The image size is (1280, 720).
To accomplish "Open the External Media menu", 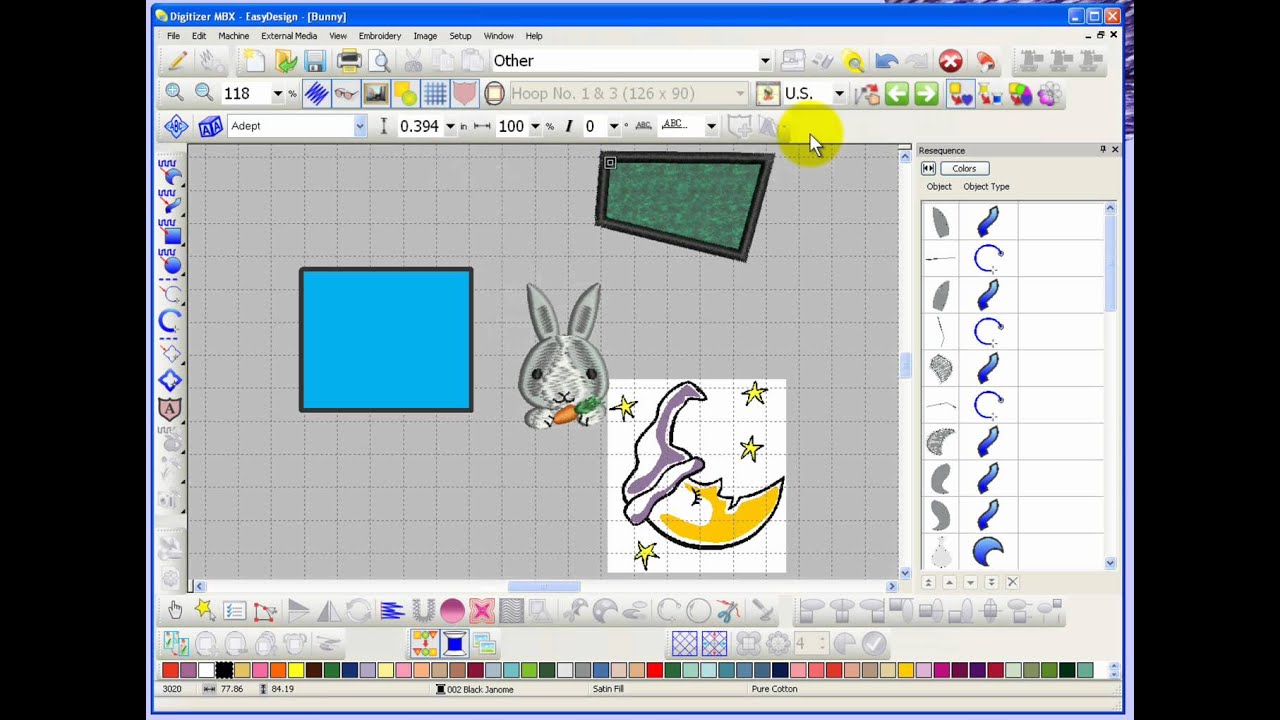I will coord(289,36).
